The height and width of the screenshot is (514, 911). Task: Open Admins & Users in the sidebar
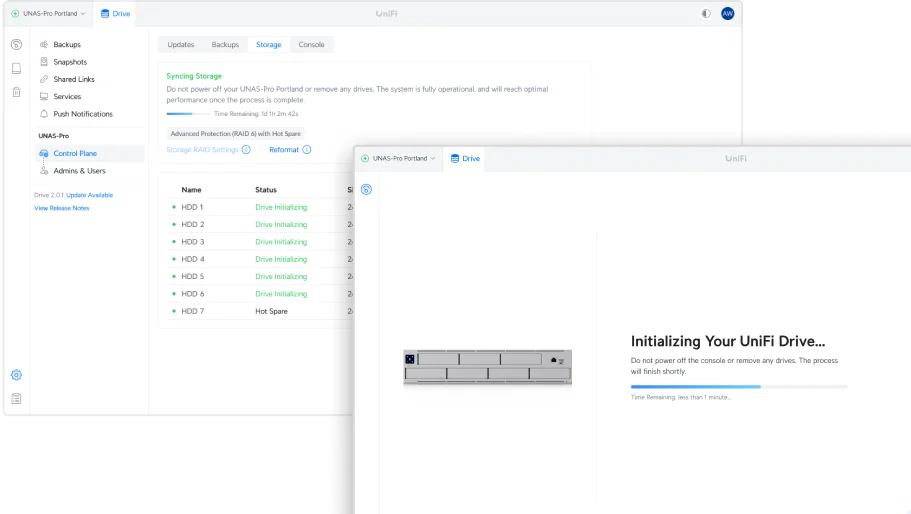coord(80,171)
